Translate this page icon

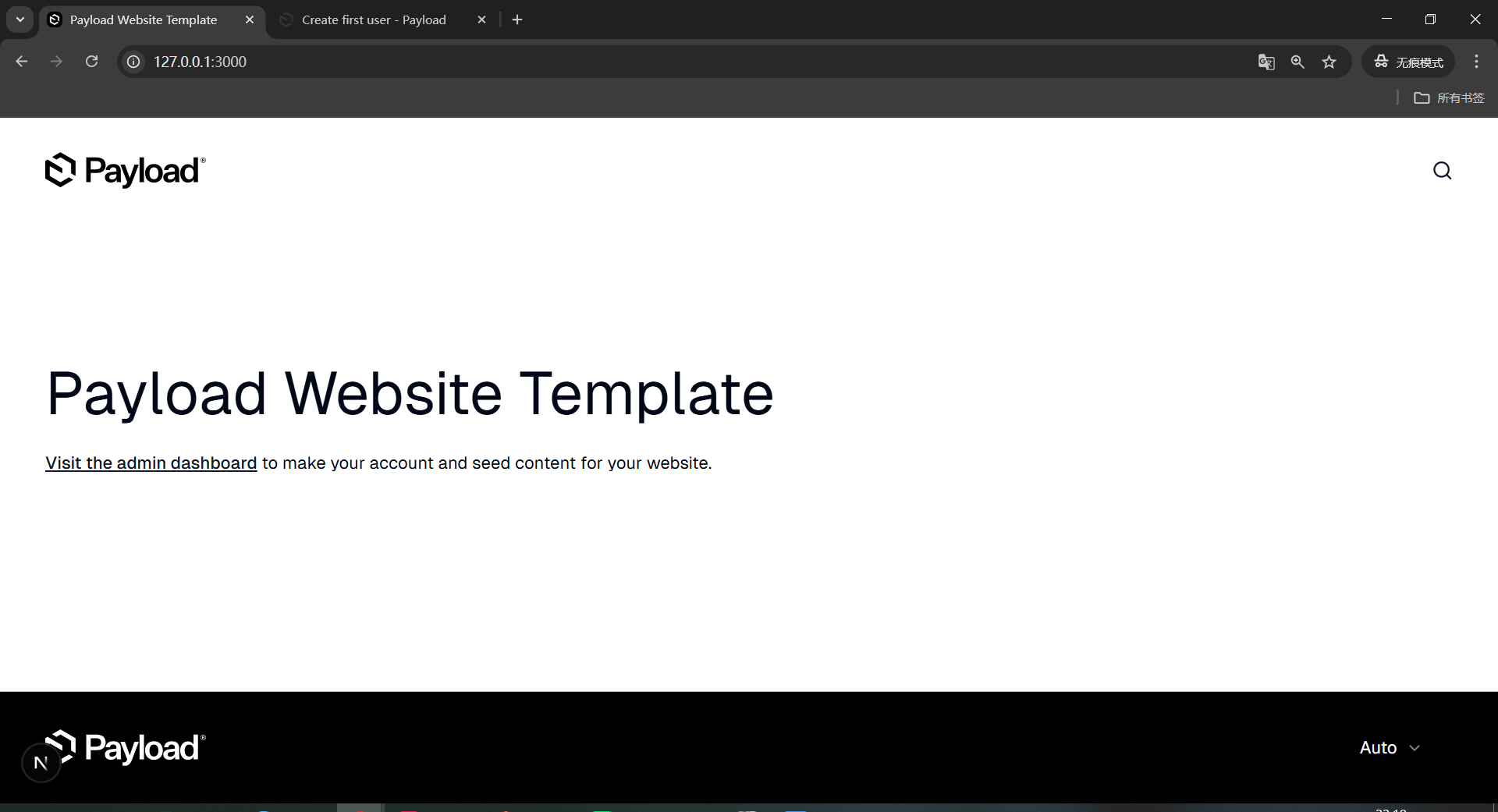tap(1266, 62)
